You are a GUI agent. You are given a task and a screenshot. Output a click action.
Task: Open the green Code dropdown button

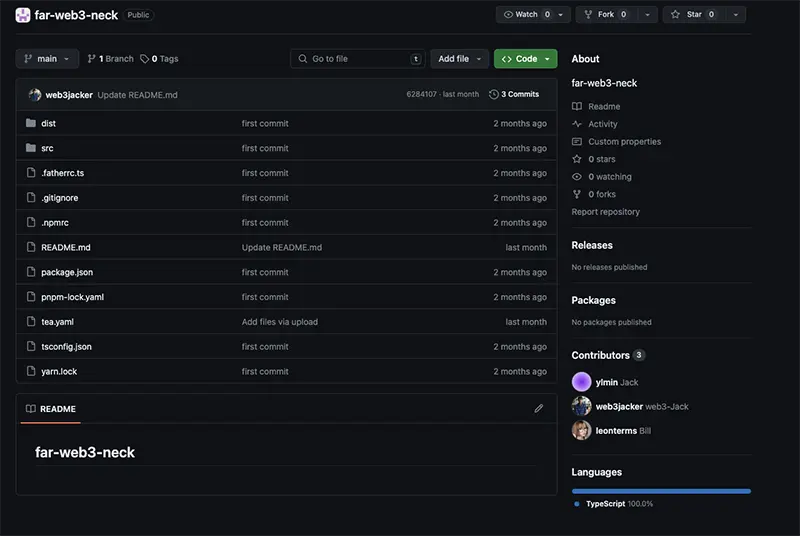pyautogui.click(x=526, y=59)
